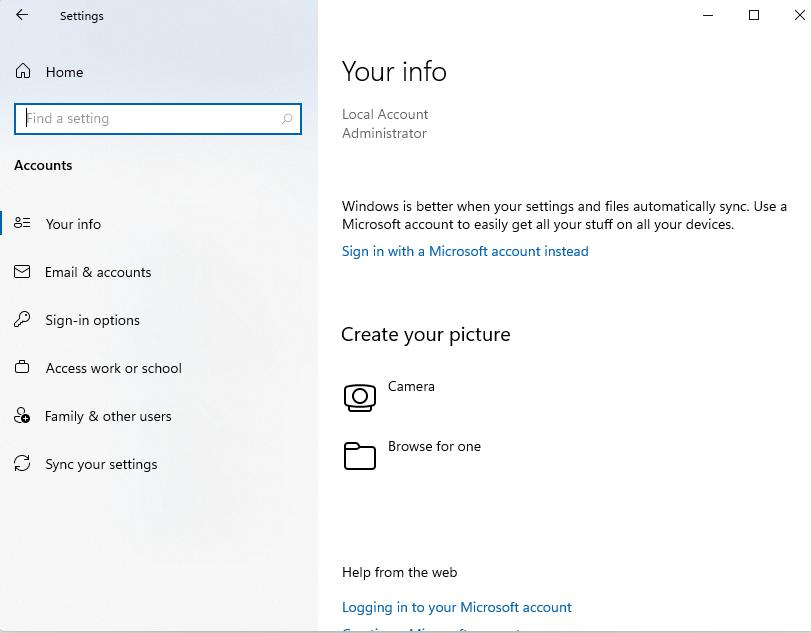Click the Camera icon under Create your picture
Image resolution: width=811 pixels, height=633 pixels.
point(360,397)
